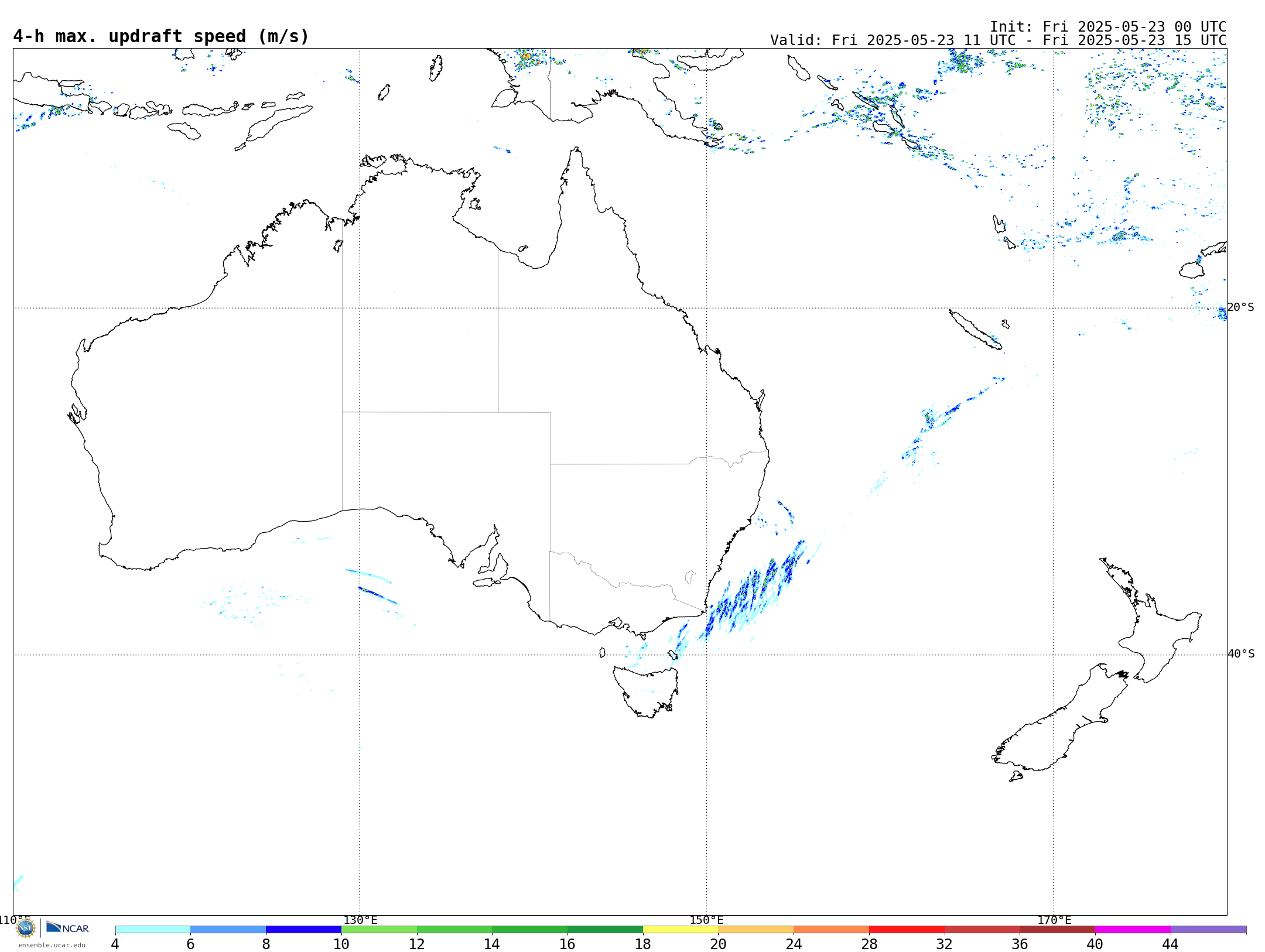
Task: Click the colorbar tick label '12'
Action: [417, 944]
